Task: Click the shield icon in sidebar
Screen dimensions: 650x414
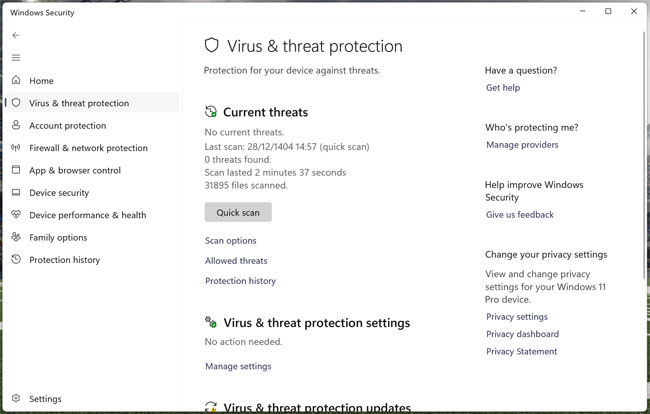Action: pos(16,103)
